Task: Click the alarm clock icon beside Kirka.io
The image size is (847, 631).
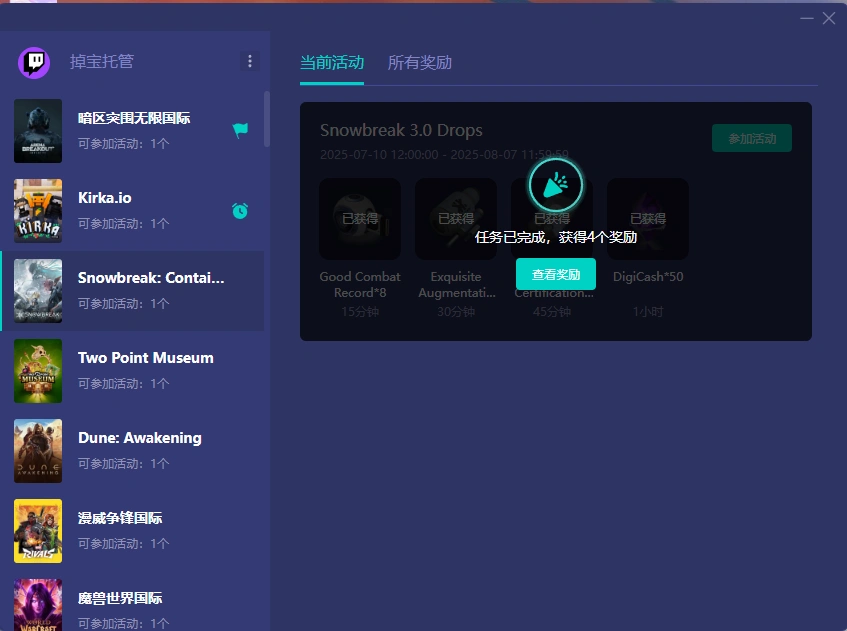Action: tap(240, 211)
